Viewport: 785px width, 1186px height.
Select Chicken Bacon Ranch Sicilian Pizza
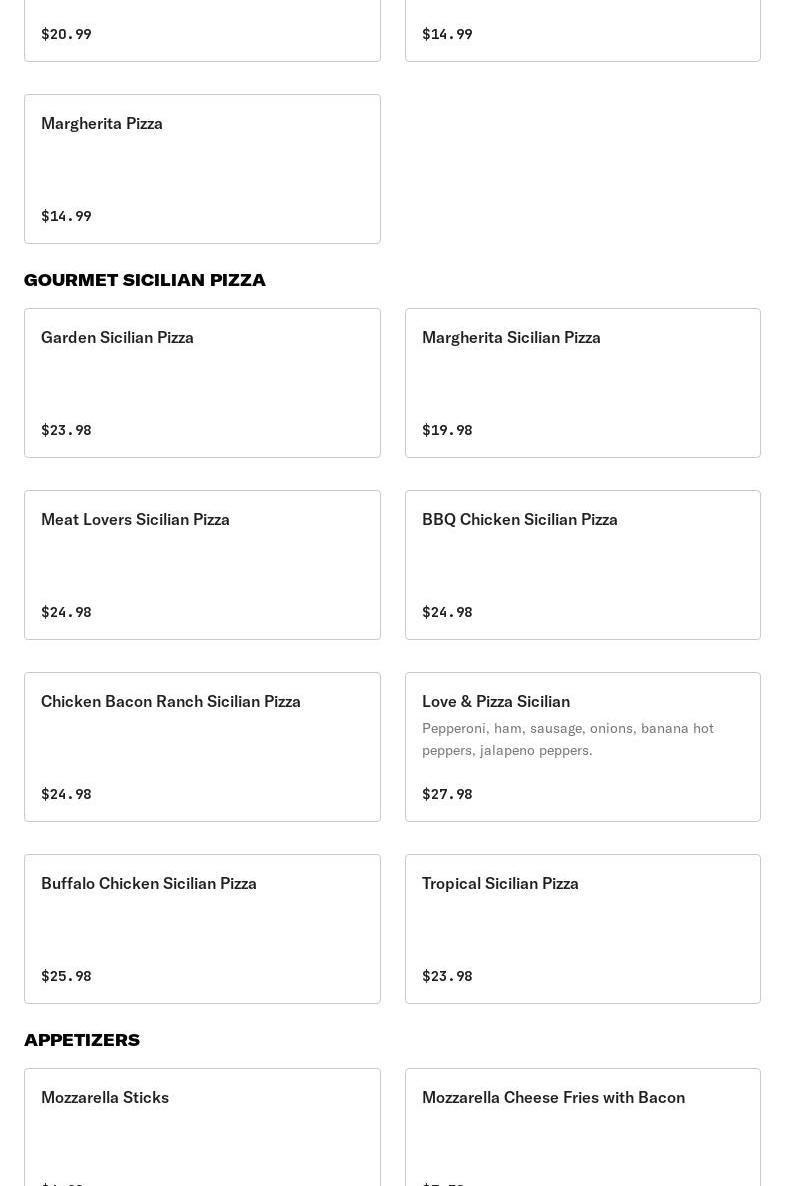tap(202, 746)
